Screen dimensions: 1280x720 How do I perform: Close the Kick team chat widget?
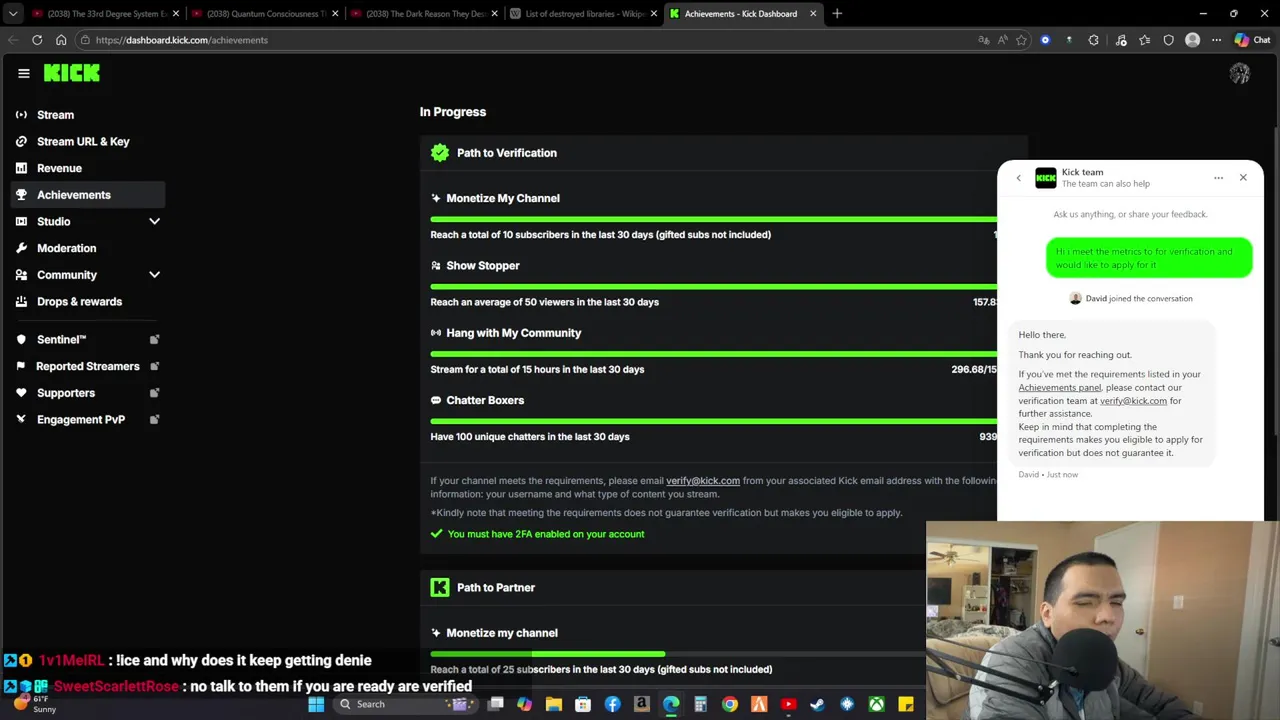[1243, 178]
